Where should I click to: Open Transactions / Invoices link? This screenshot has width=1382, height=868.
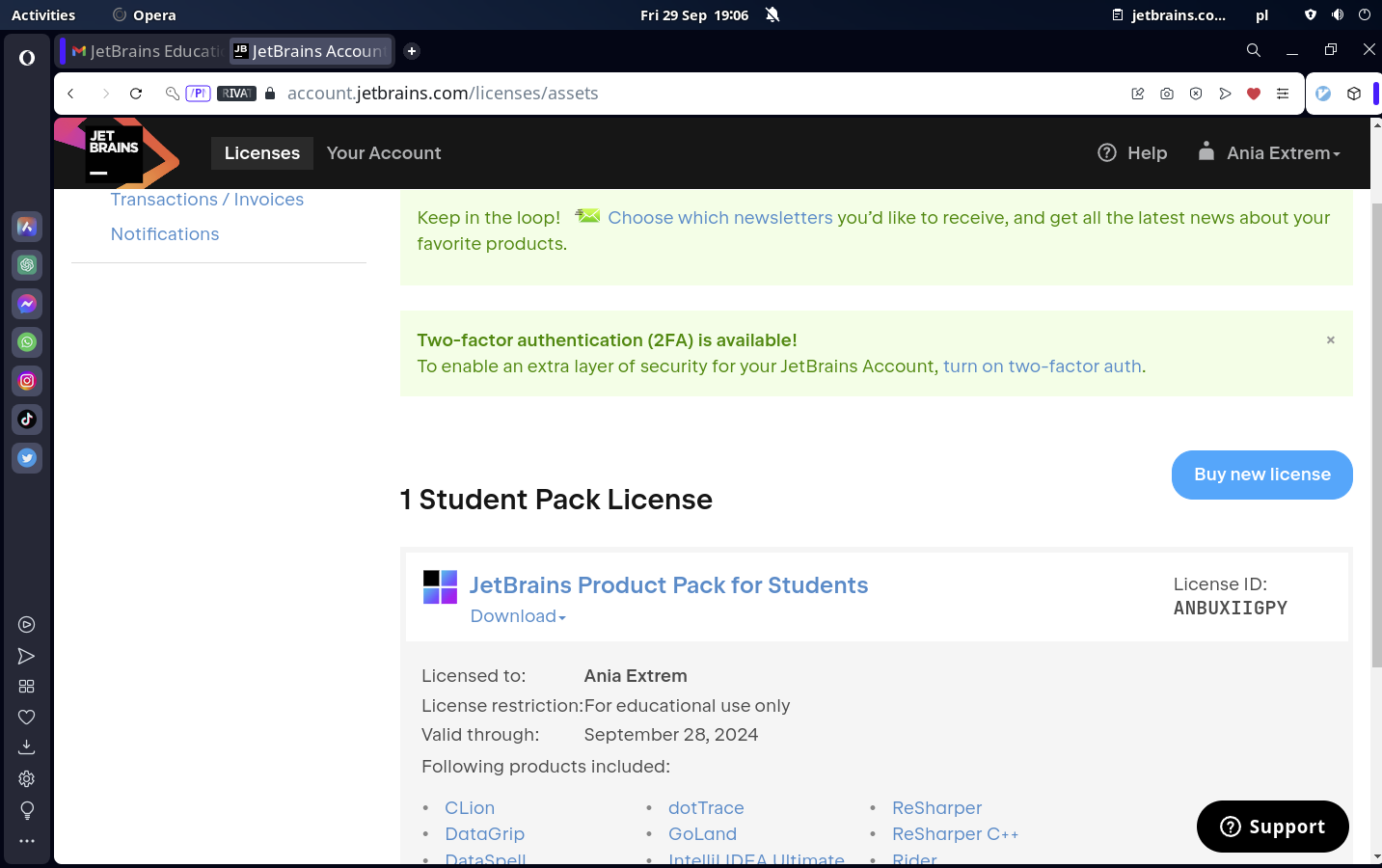pos(207,200)
